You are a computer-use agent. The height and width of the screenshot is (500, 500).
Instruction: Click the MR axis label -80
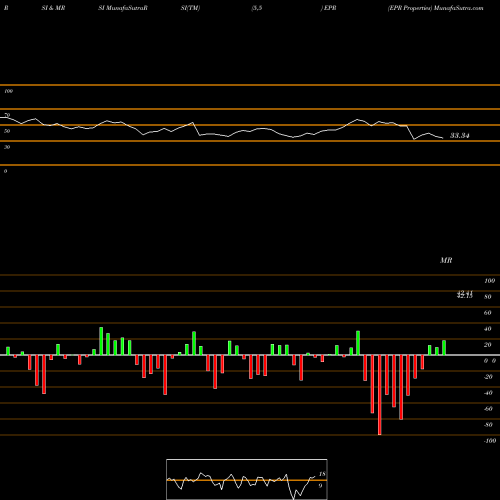tap(488, 425)
